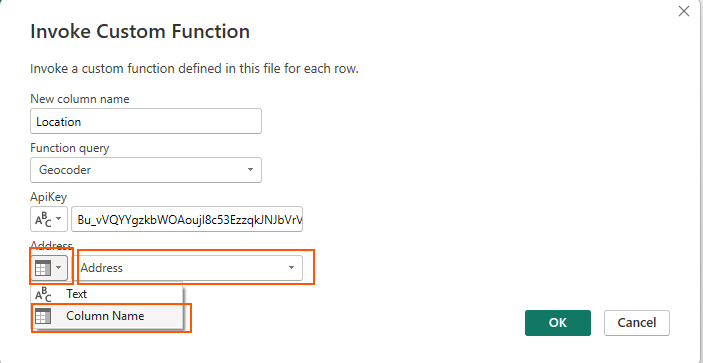Click the table icon next to Column Name
The width and height of the screenshot is (703, 363).
pos(43,316)
